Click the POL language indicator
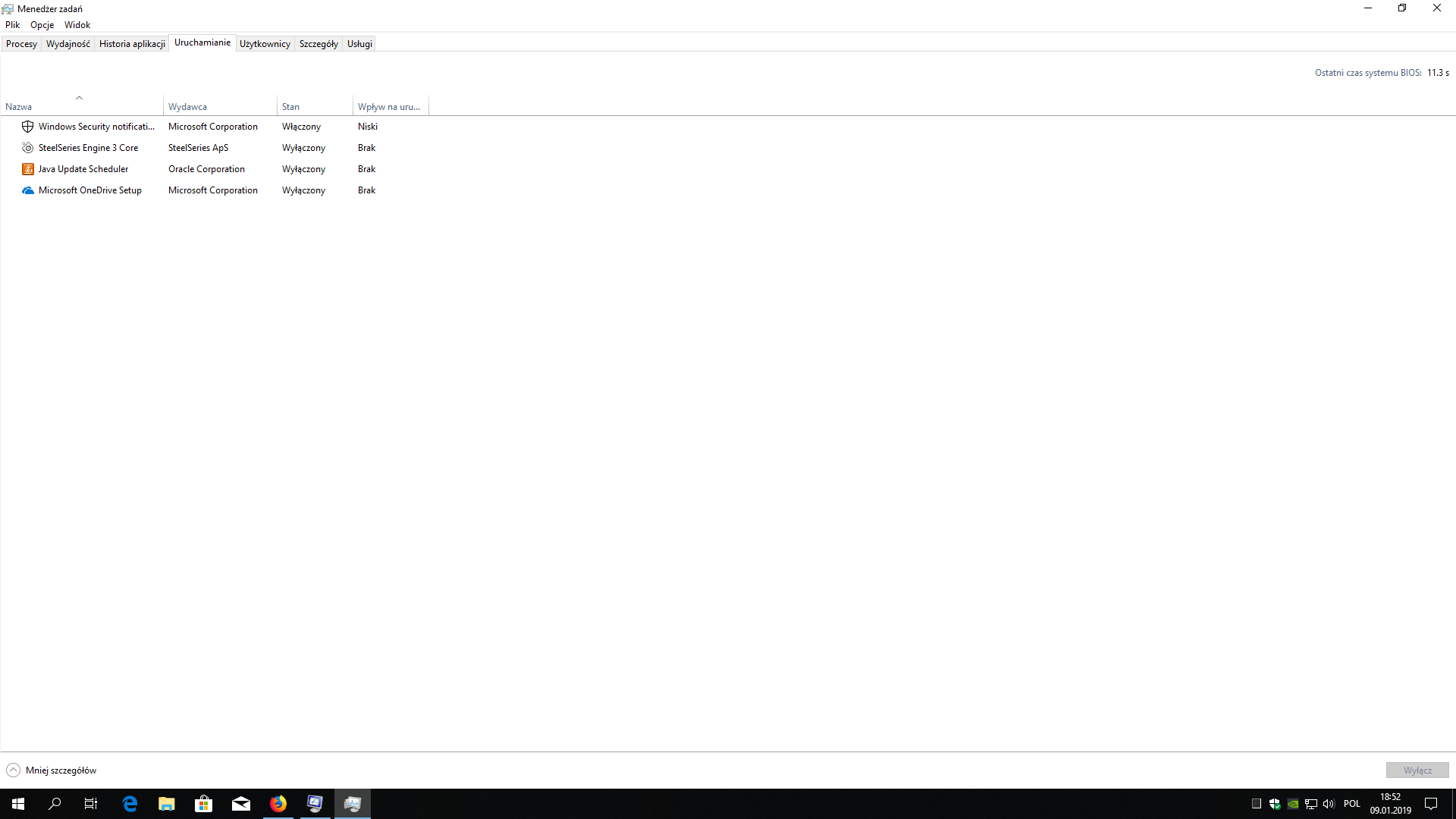 [x=1352, y=804]
